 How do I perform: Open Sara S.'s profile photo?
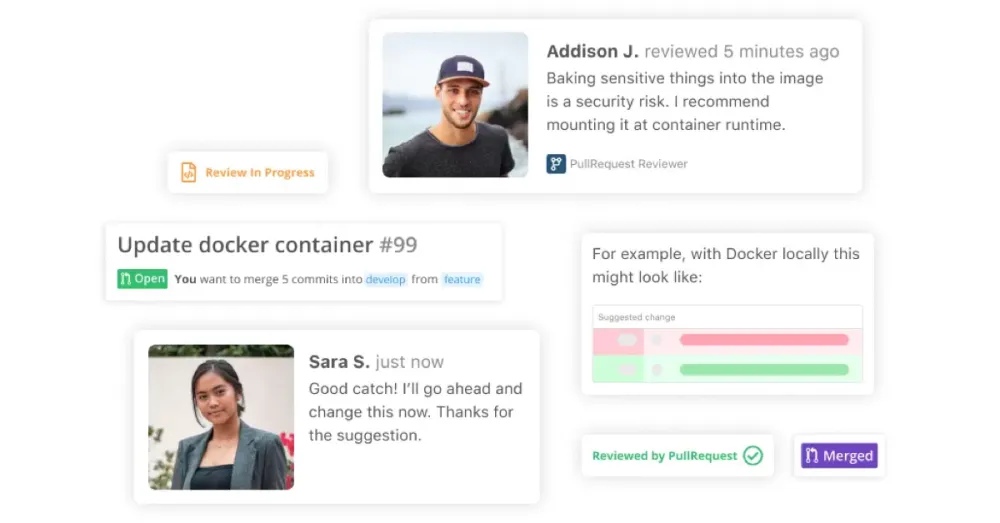[221, 417]
